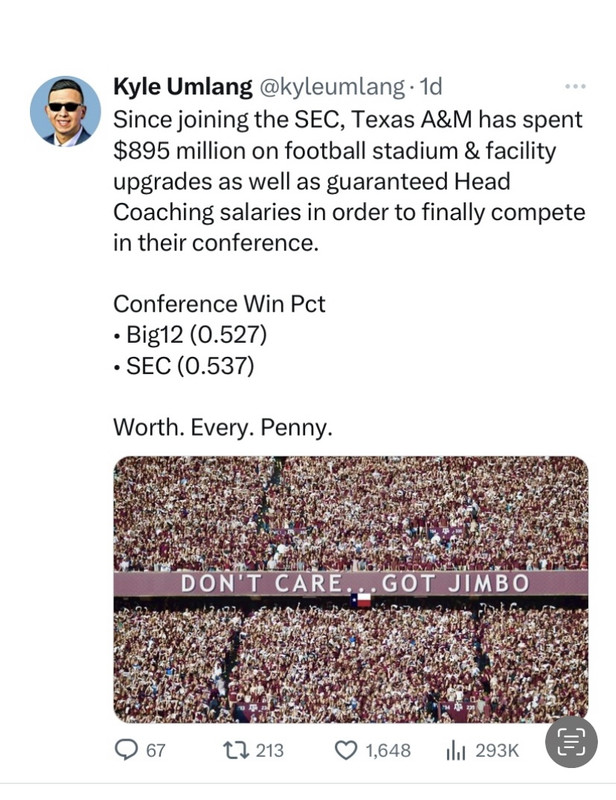Like the tweet with the heart icon

tap(345, 749)
